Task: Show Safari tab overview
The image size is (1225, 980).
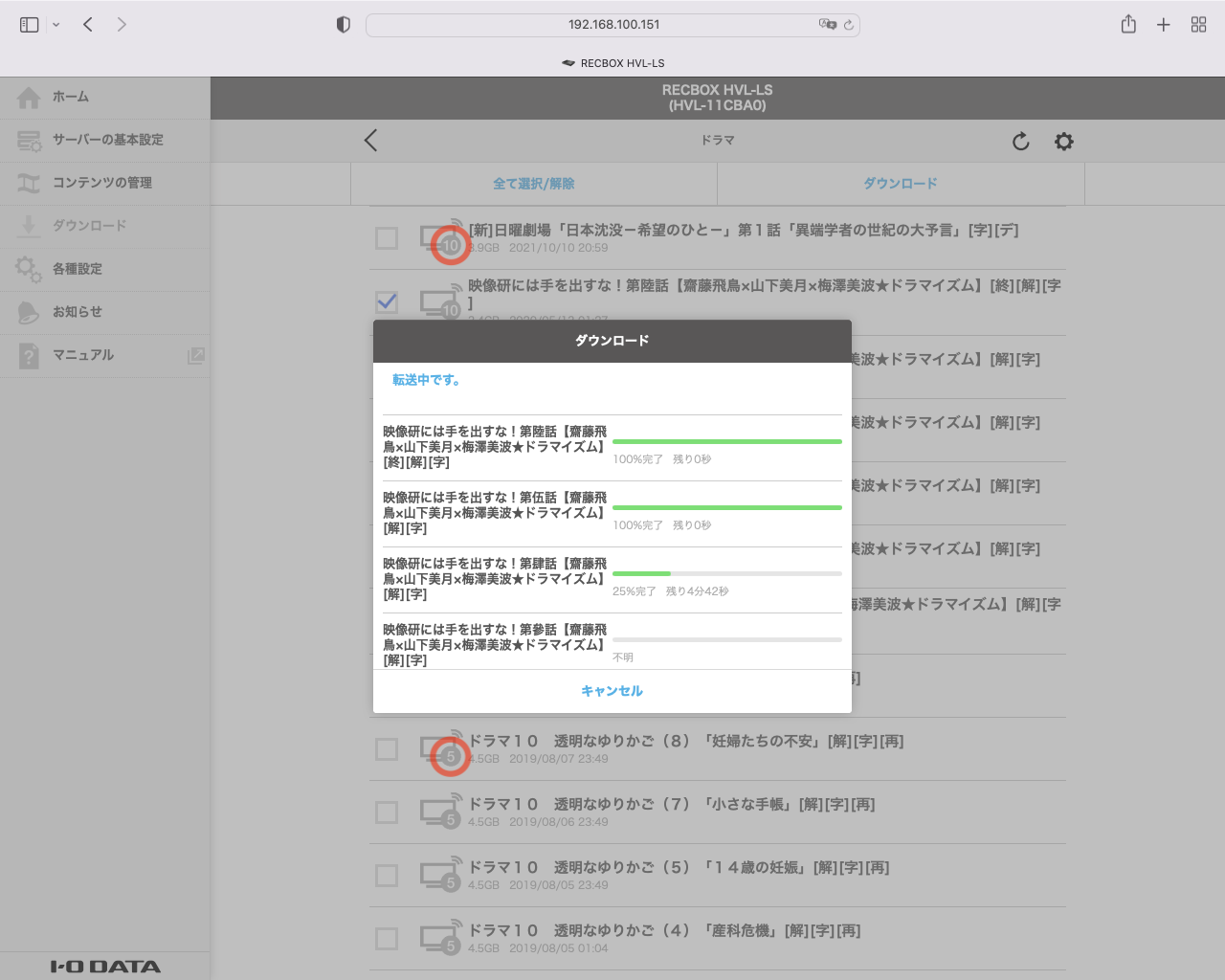Action: pos(1198,25)
